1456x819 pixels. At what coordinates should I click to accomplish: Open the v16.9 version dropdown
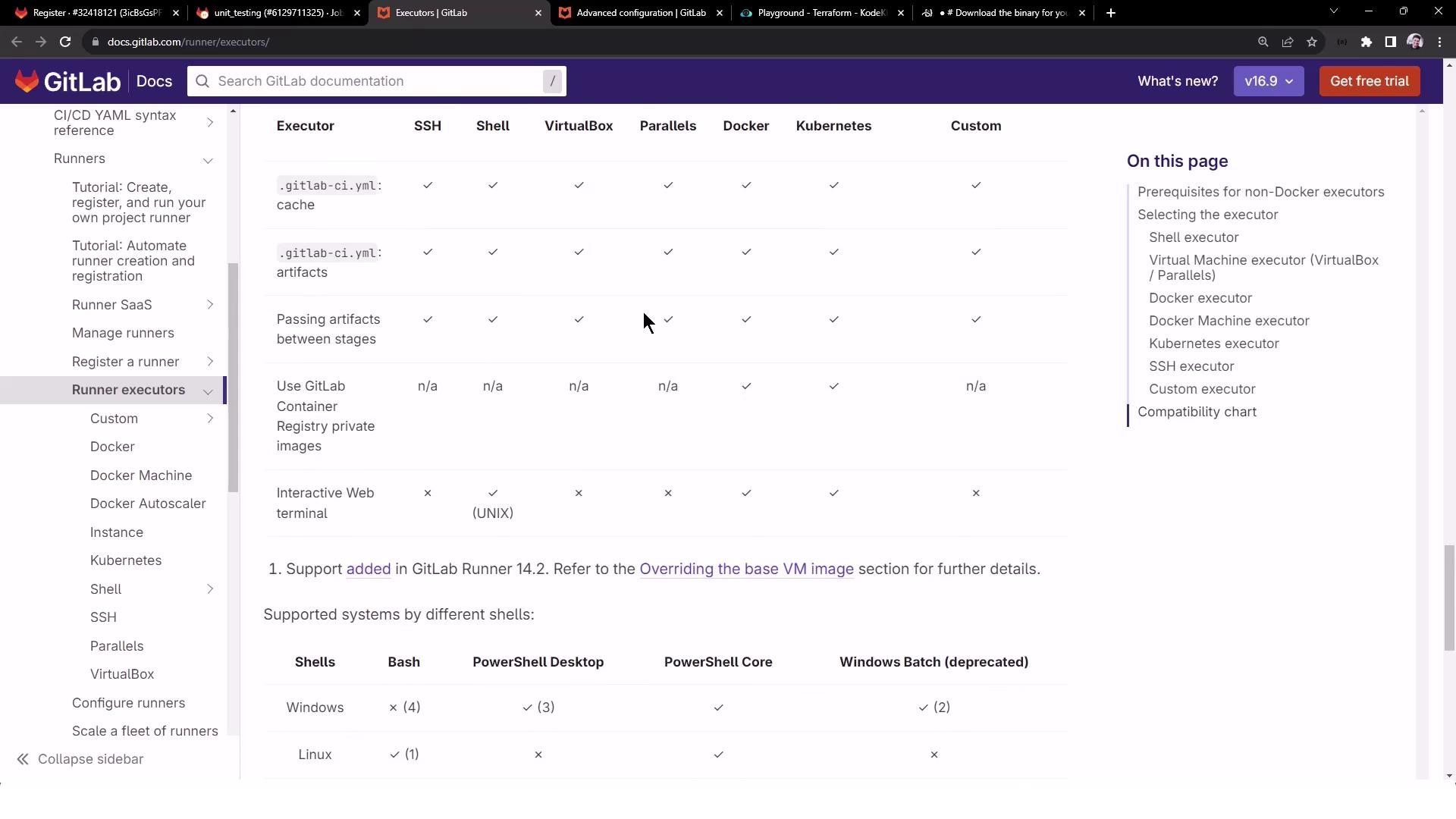pyautogui.click(x=1268, y=81)
